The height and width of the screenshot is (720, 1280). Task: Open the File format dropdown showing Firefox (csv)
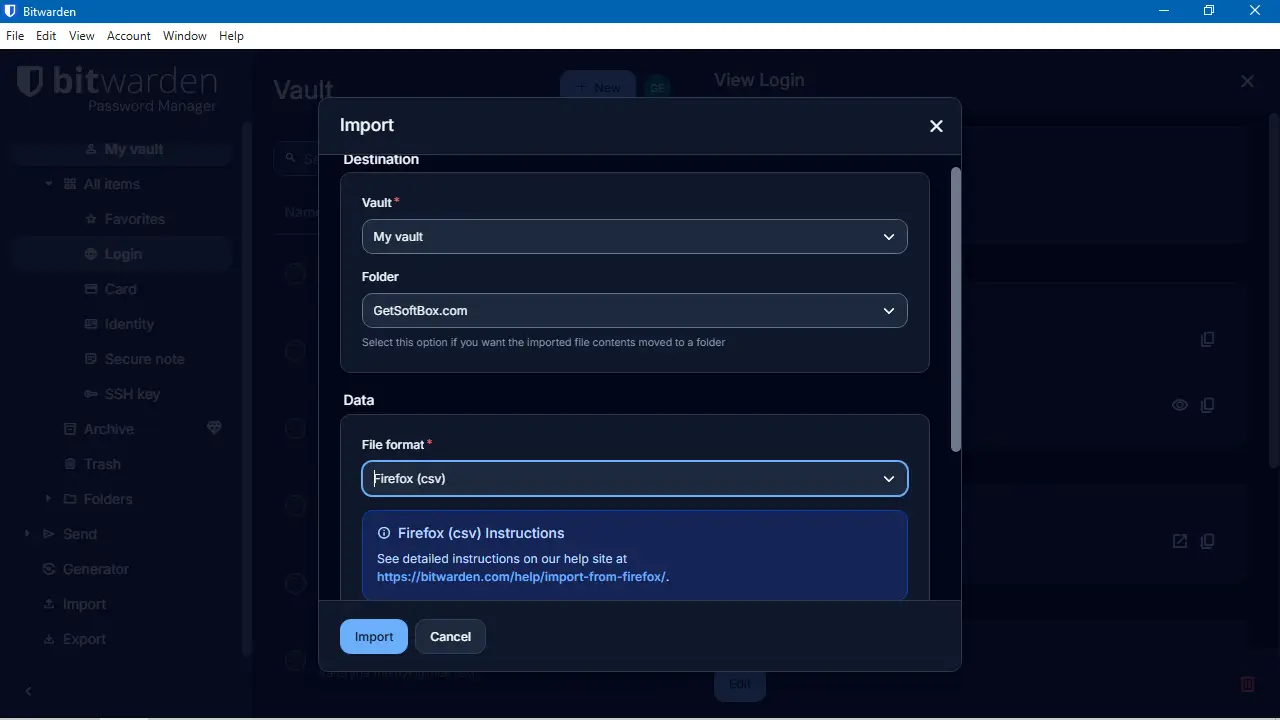click(x=634, y=479)
